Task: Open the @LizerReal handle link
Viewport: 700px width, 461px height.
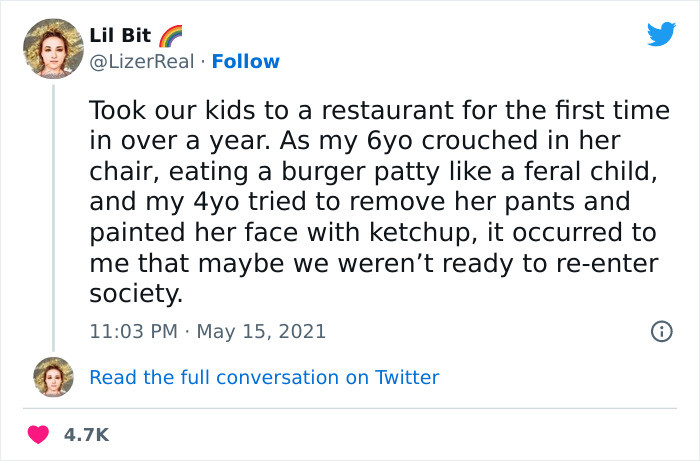Action: click(139, 62)
